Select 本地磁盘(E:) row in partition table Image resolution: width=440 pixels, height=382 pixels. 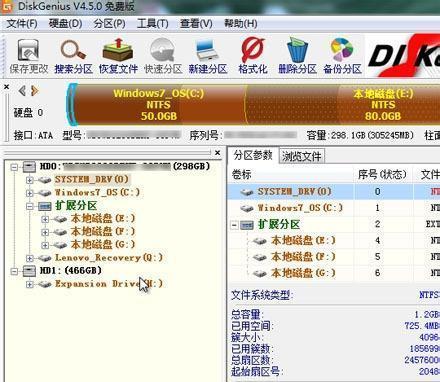[333, 241]
